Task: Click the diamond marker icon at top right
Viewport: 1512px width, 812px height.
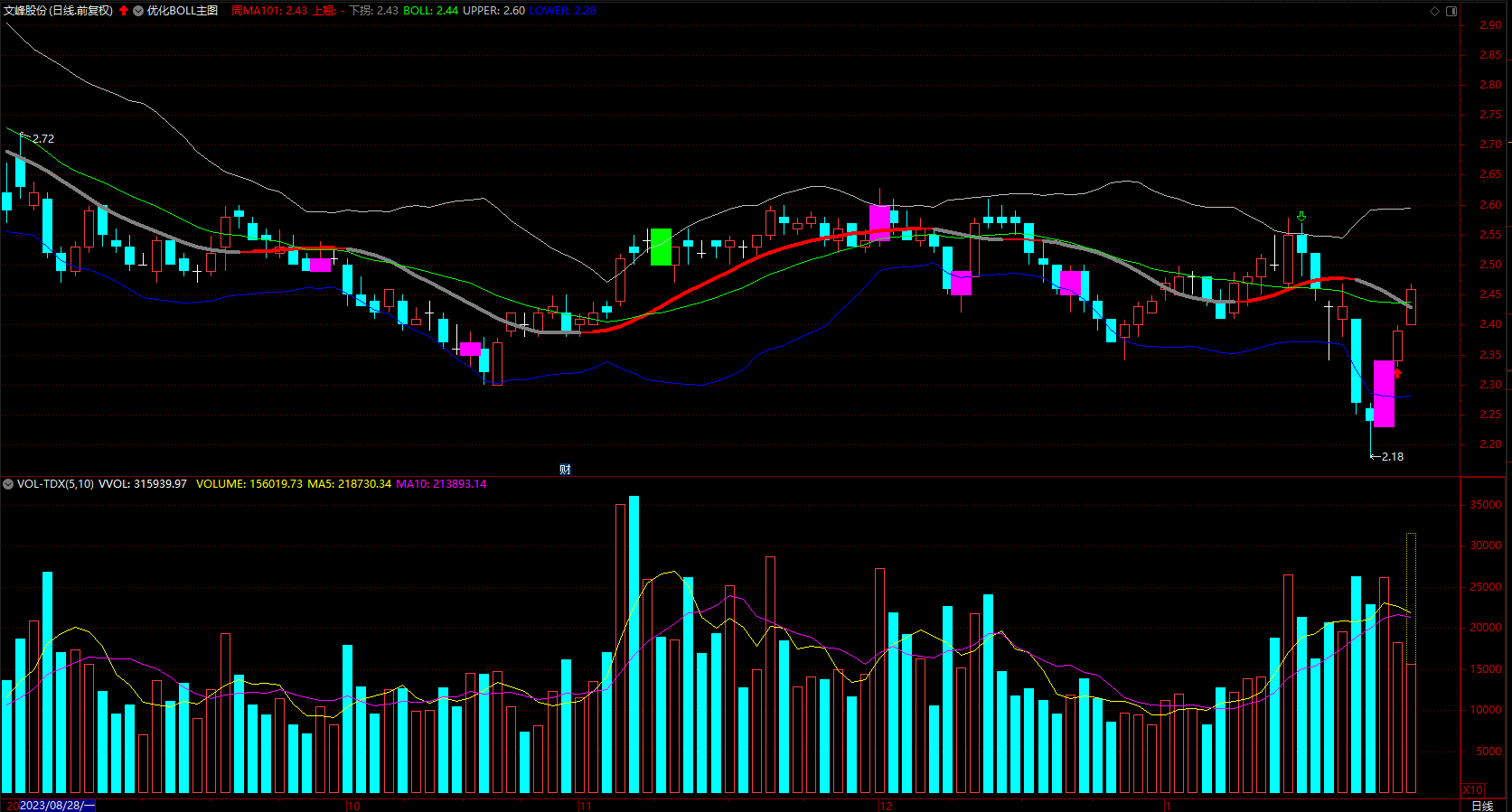Action: (x=1434, y=11)
